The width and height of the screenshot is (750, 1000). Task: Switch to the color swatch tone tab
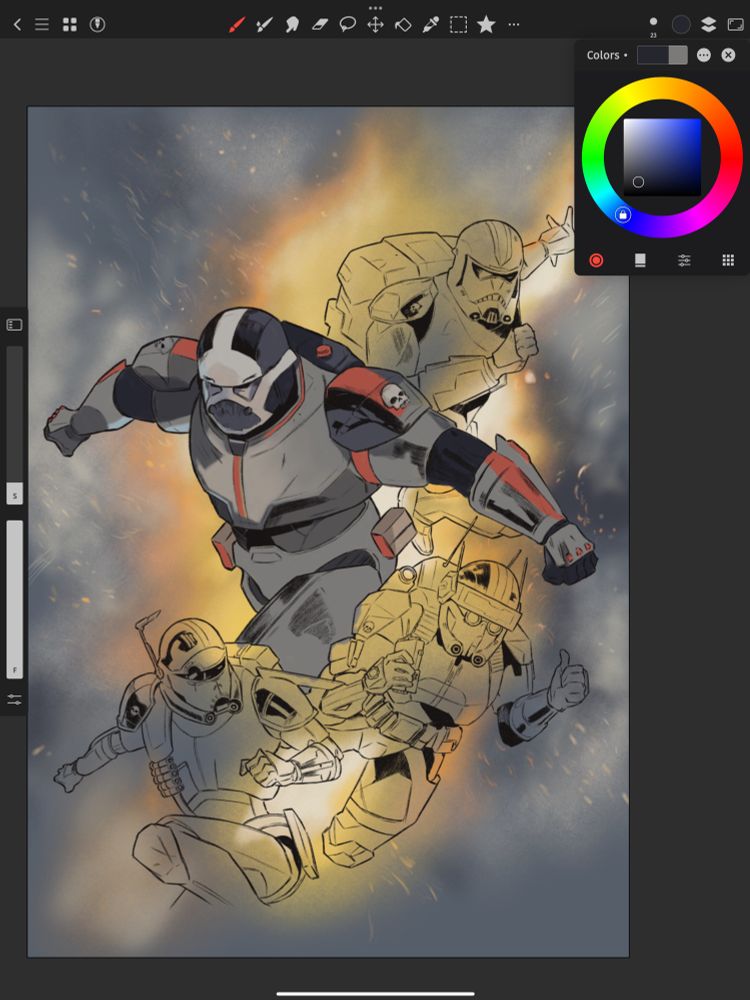[x=640, y=260]
